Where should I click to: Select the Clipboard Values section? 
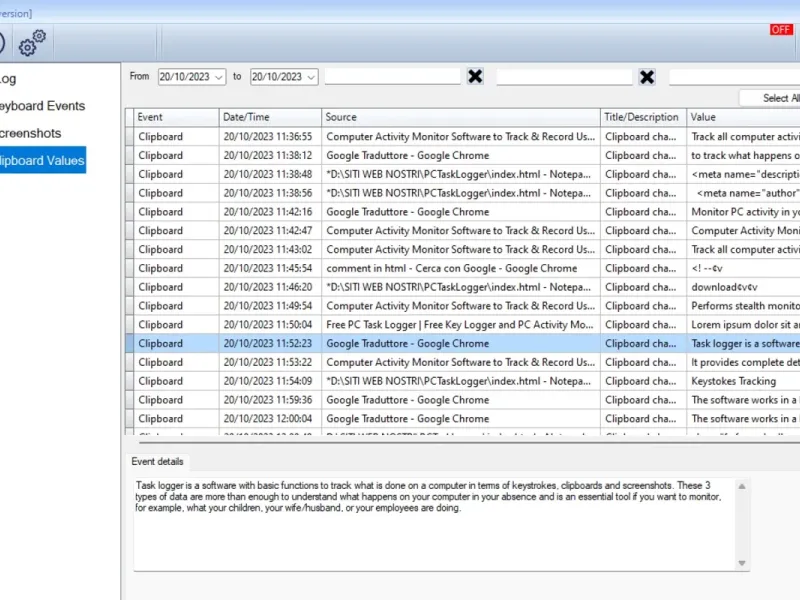(x=43, y=160)
